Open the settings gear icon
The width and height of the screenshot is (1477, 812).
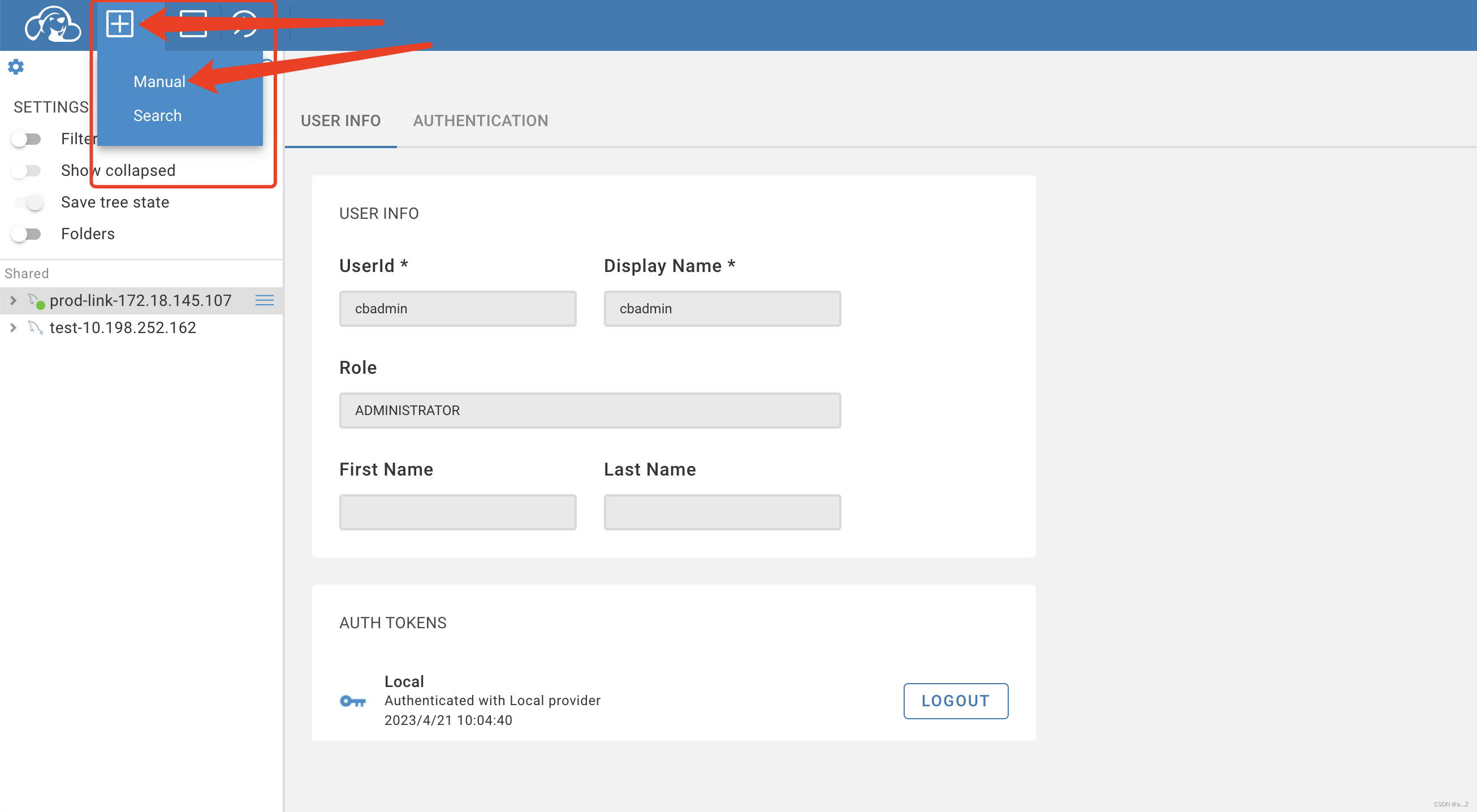16,67
